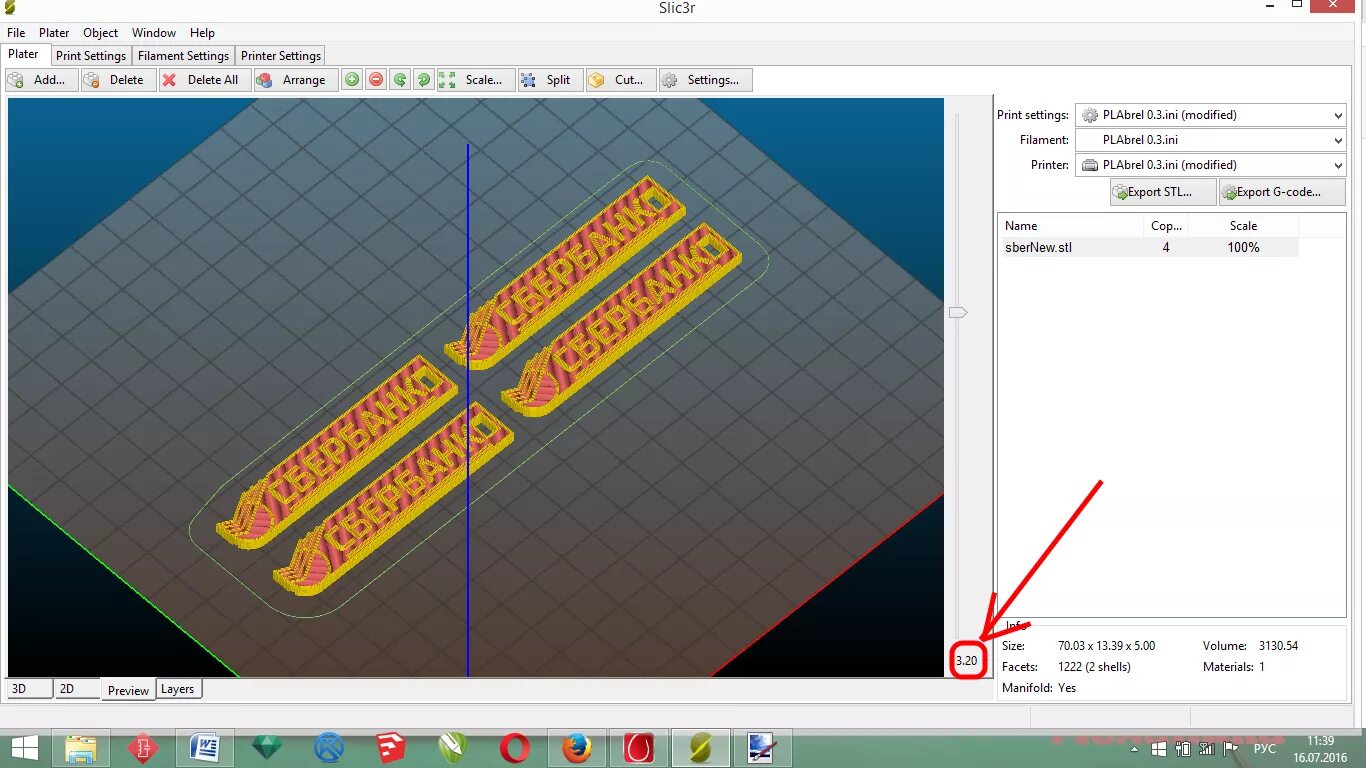
Task: Click Delete All in the toolbar
Action: (205, 80)
